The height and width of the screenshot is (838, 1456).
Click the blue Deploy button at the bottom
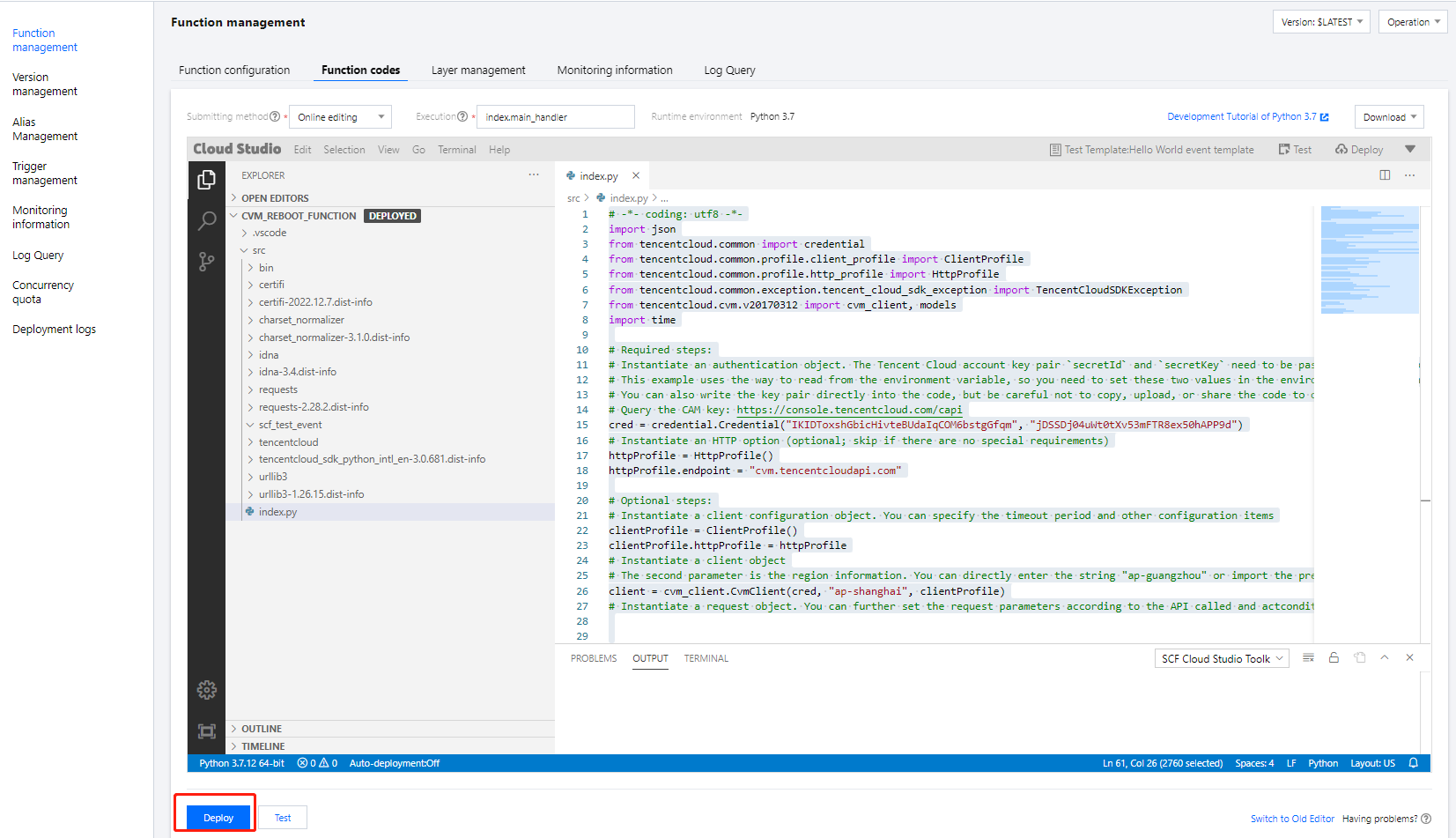click(218, 818)
